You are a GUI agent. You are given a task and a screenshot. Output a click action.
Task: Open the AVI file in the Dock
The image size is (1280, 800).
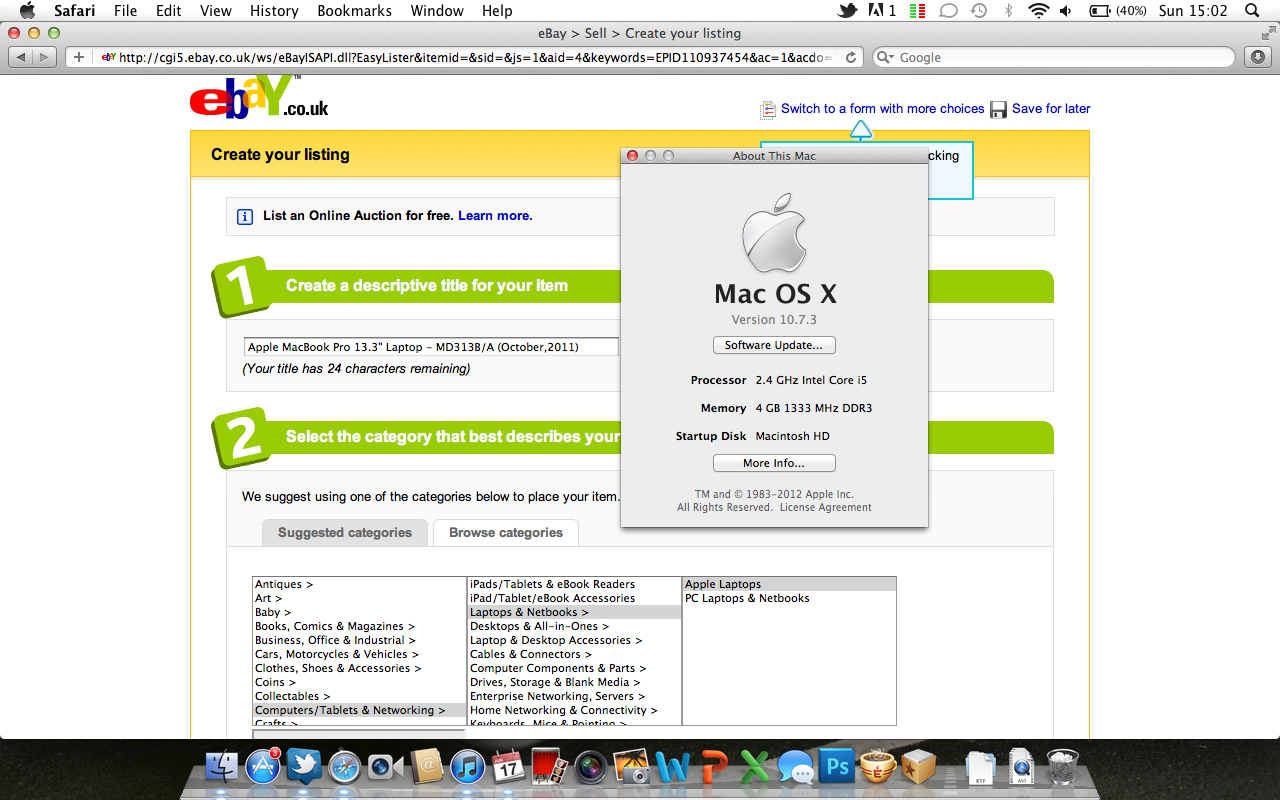coord(1021,767)
